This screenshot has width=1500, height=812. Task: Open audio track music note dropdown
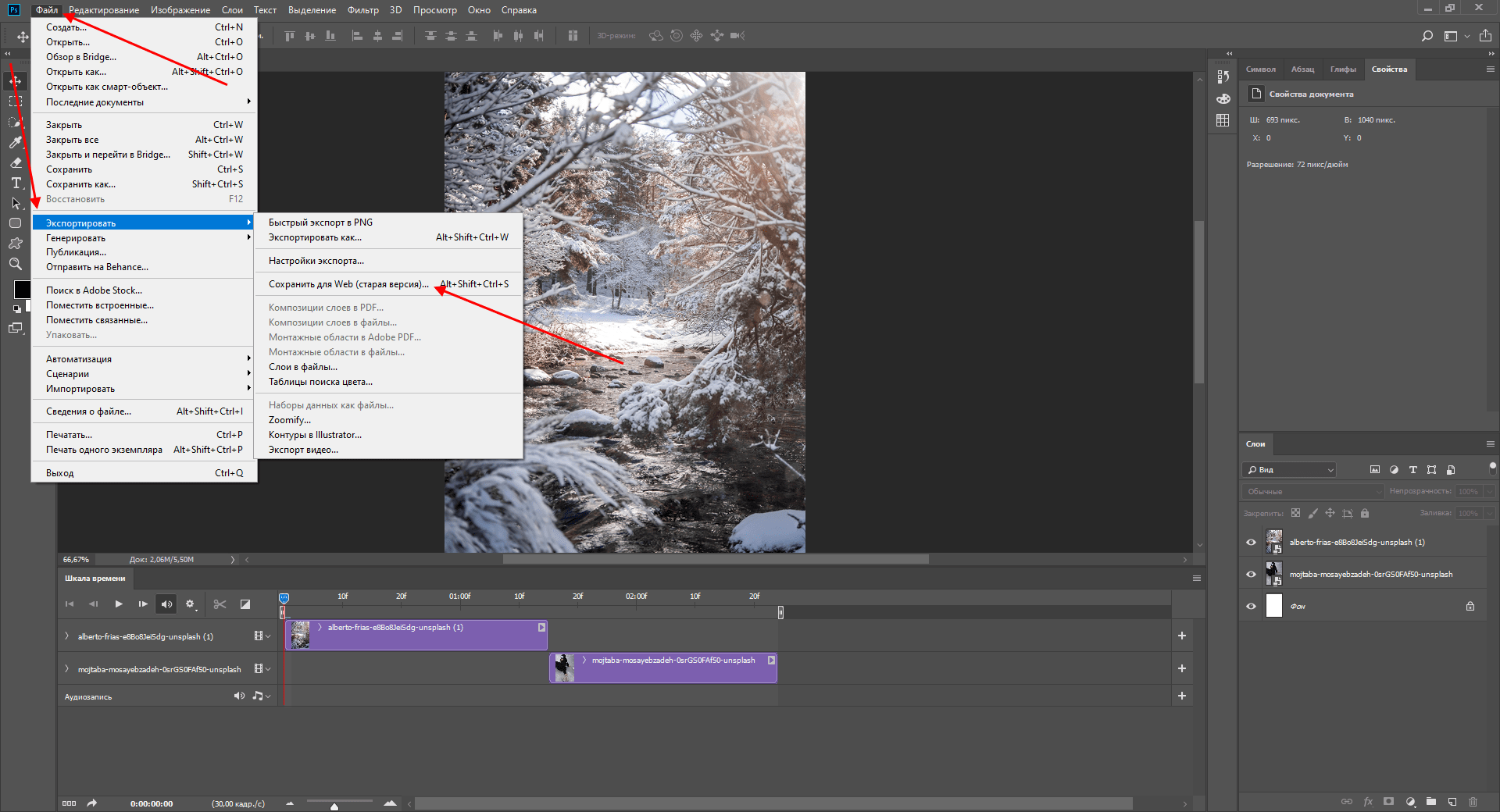pyautogui.click(x=261, y=696)
